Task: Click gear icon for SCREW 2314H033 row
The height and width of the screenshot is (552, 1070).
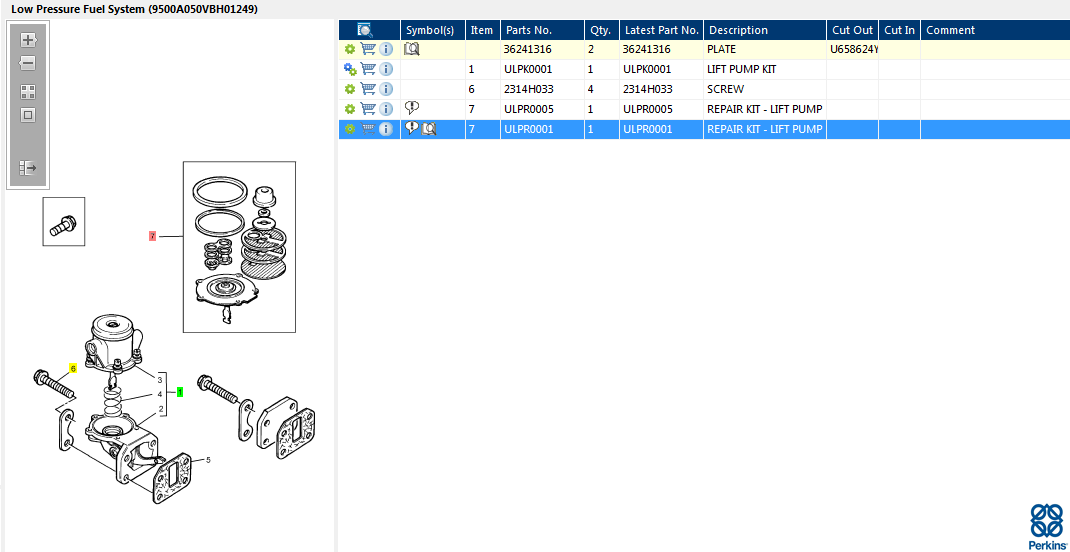Action: click(350, 89)
